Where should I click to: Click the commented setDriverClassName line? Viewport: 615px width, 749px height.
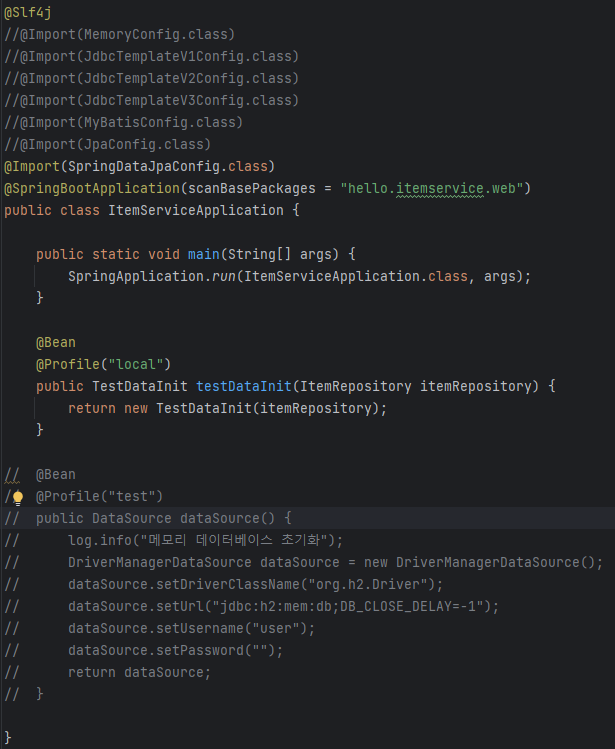tap(256, 584)
